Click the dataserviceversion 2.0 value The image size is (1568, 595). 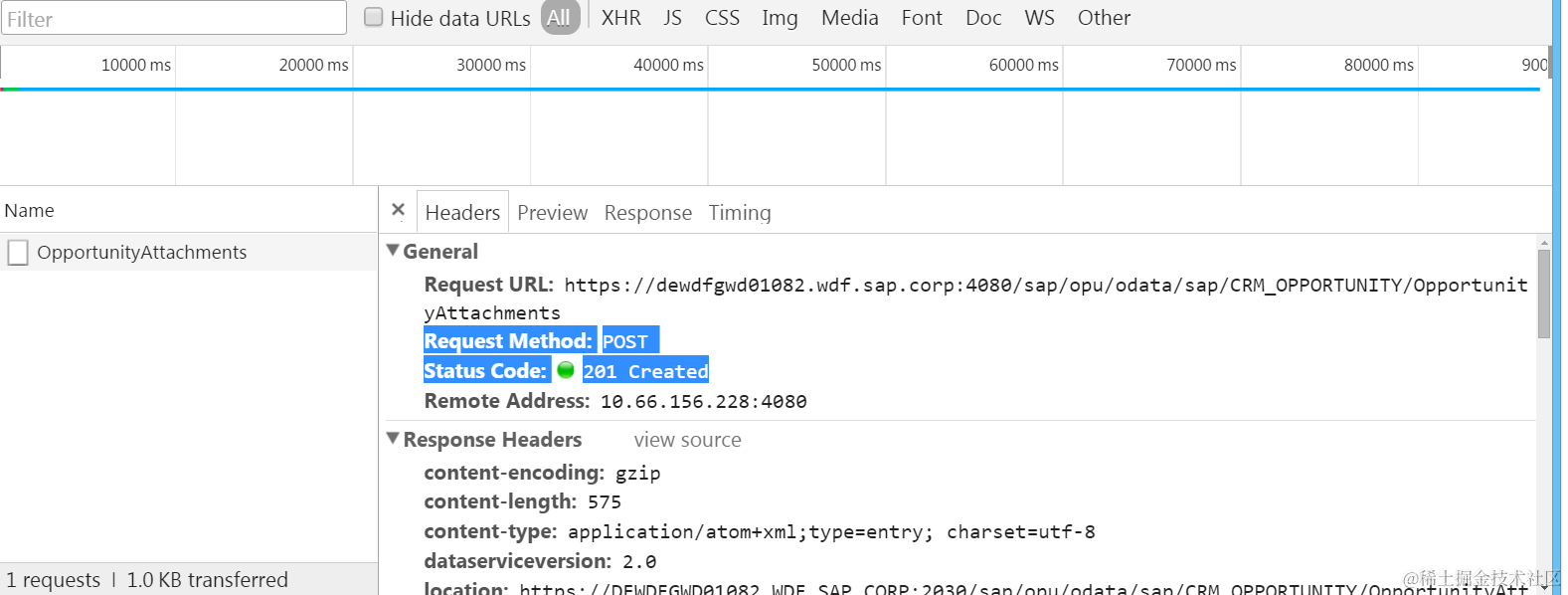[639, 562]
